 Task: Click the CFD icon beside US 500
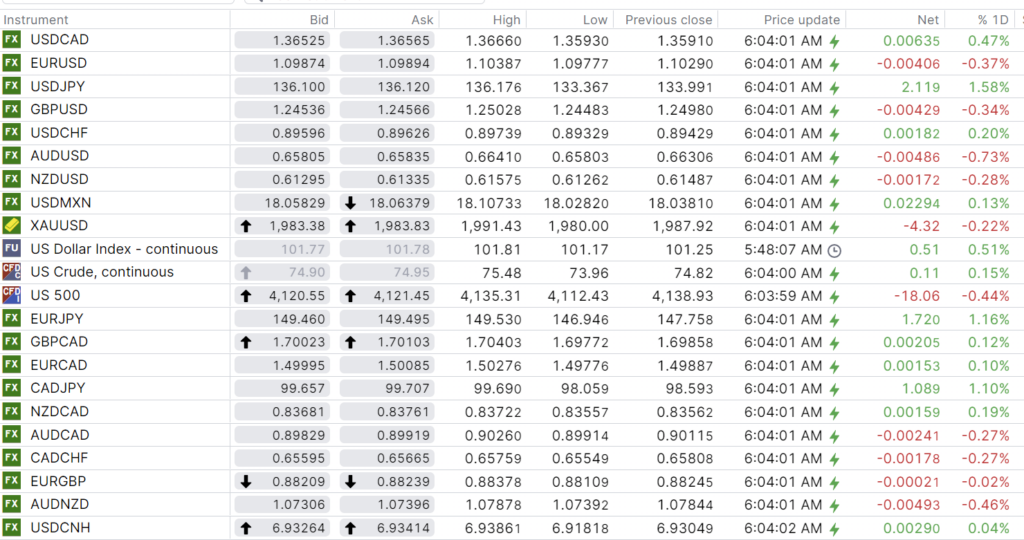[12, 295]
